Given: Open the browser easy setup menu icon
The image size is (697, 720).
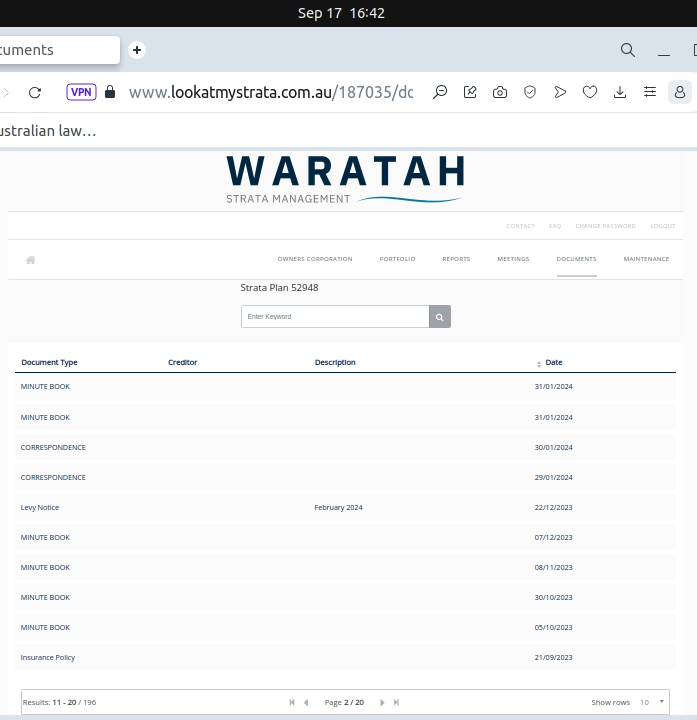Looking at the screenshot, I should (x=650, y=92).
